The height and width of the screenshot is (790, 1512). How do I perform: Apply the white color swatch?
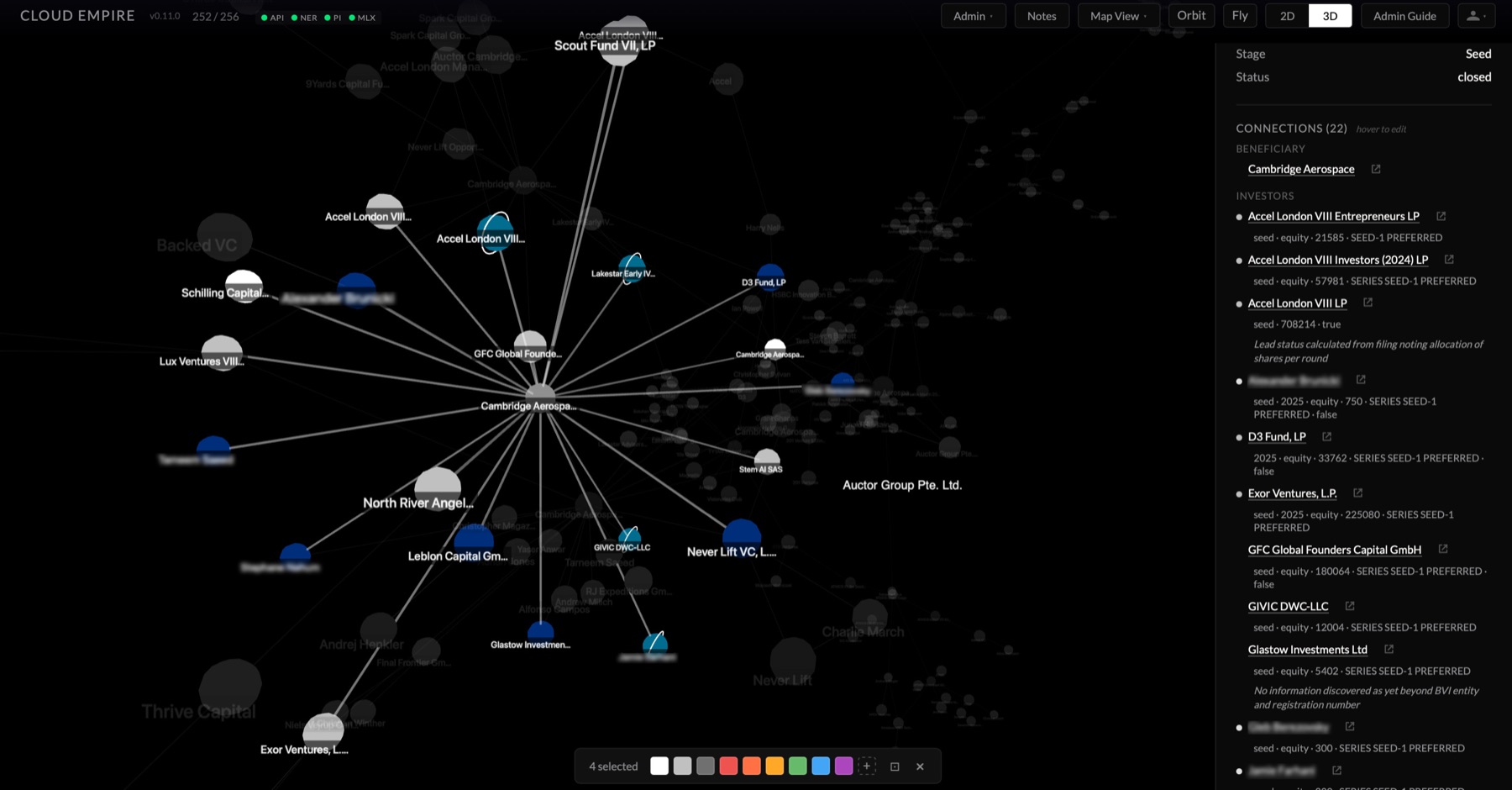[659, 766]
